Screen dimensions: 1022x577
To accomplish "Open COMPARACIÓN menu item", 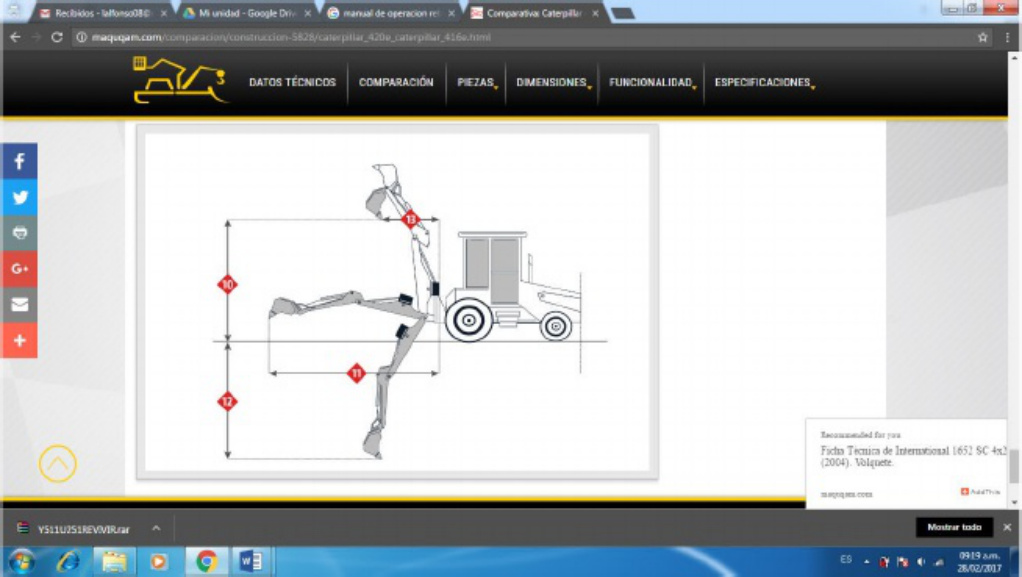I will 396,83.
